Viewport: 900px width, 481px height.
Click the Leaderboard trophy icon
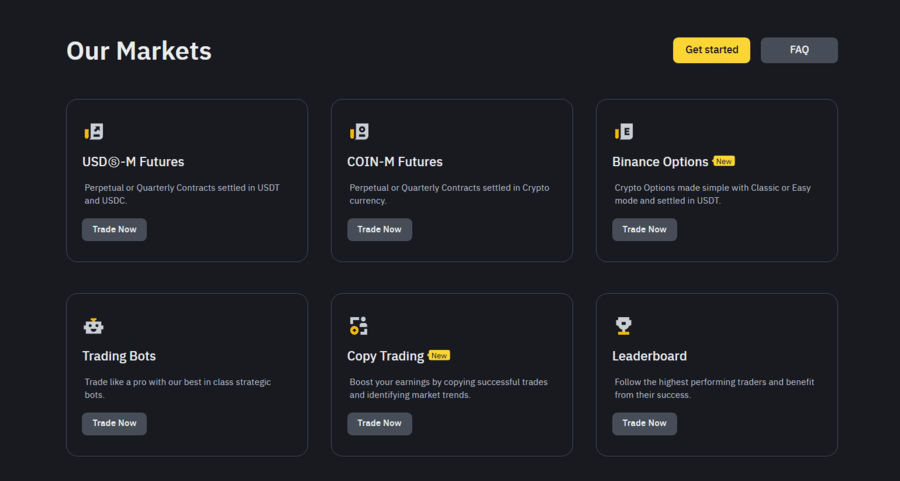[623, 326]
